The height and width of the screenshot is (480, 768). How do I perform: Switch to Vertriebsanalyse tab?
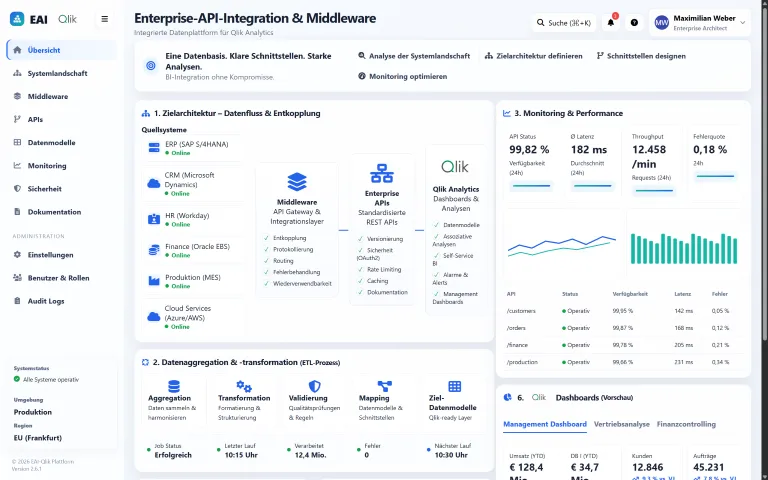coord(622,424)
